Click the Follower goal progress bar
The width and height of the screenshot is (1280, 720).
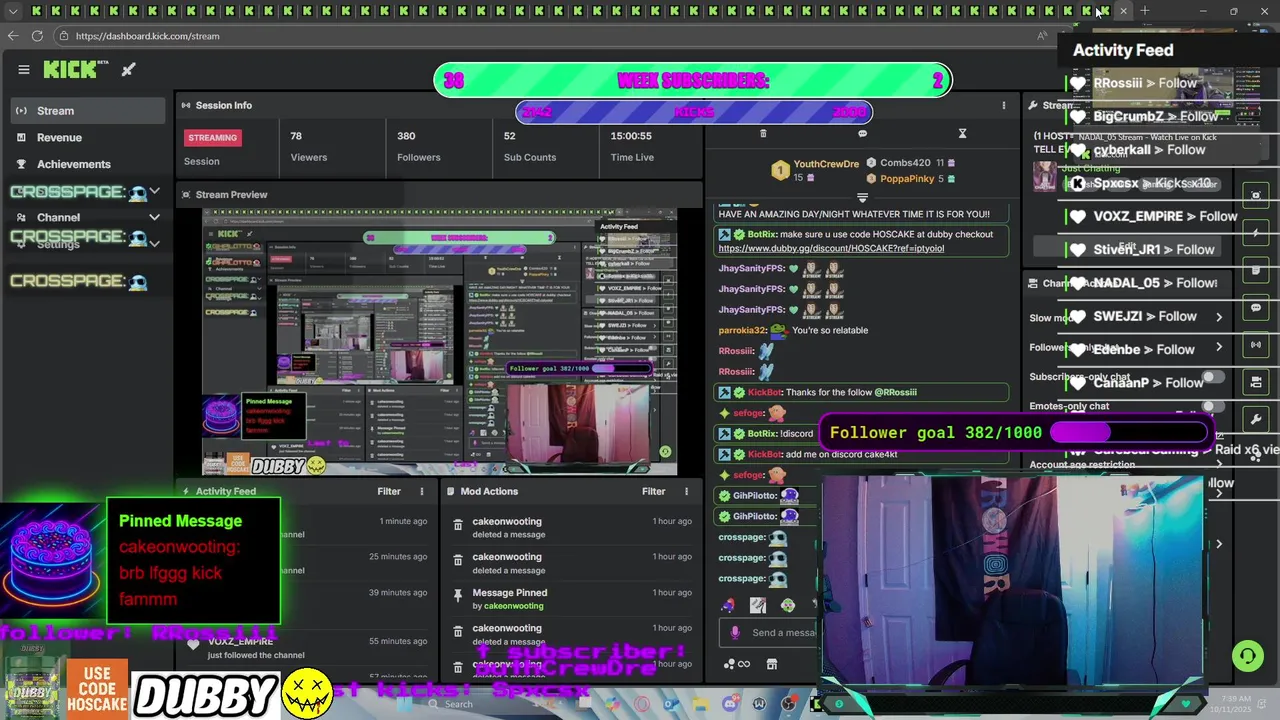(x=1129, y=432)
